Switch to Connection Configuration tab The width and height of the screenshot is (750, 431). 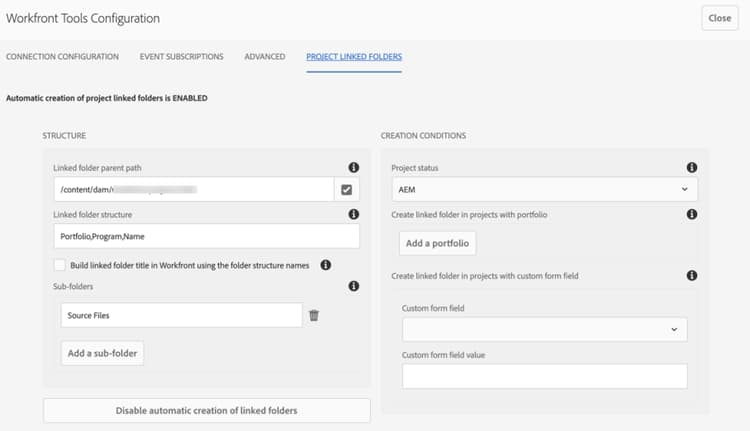(62, 56)
